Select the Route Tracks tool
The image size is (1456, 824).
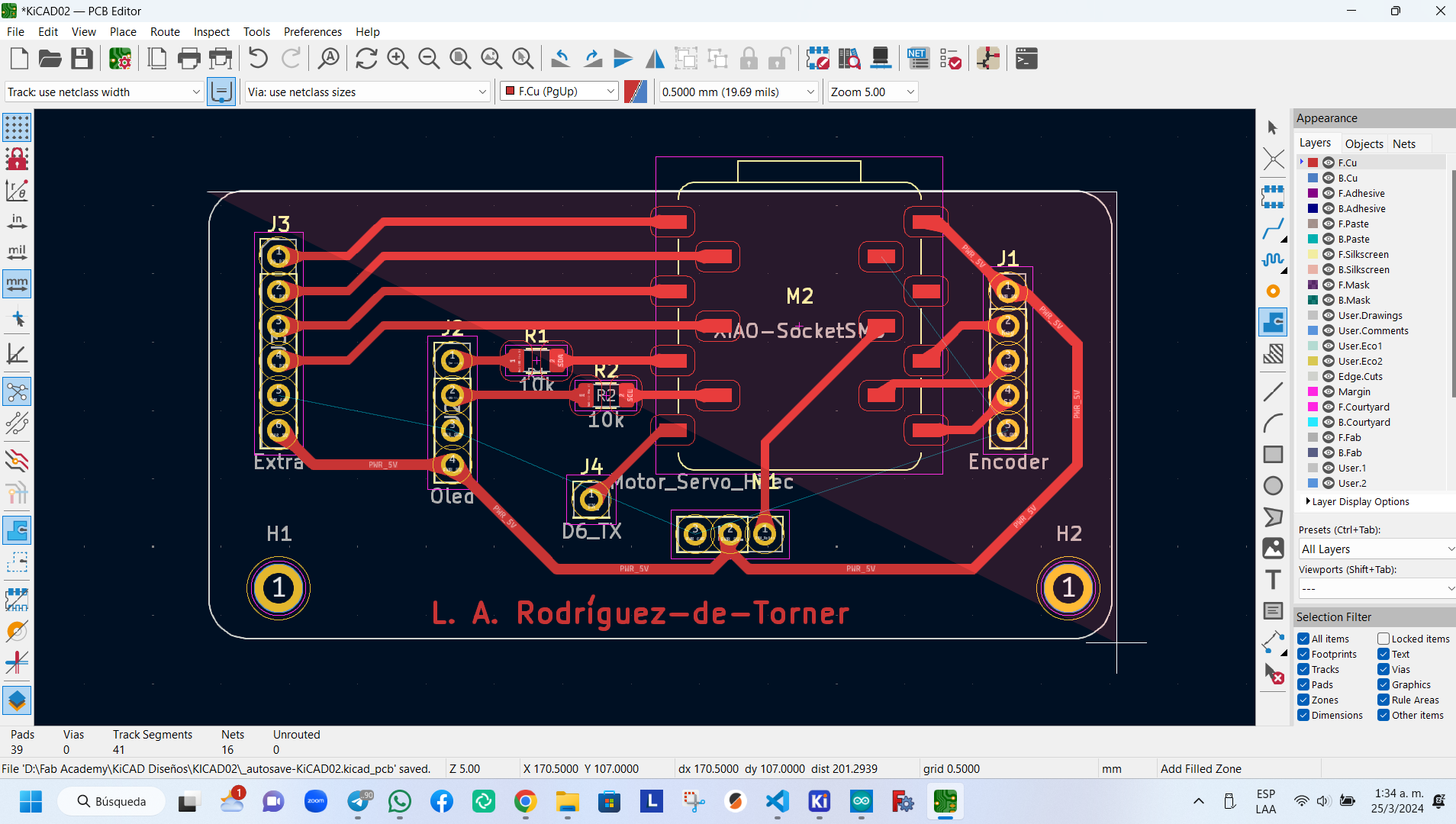(x=1273, y=228)
